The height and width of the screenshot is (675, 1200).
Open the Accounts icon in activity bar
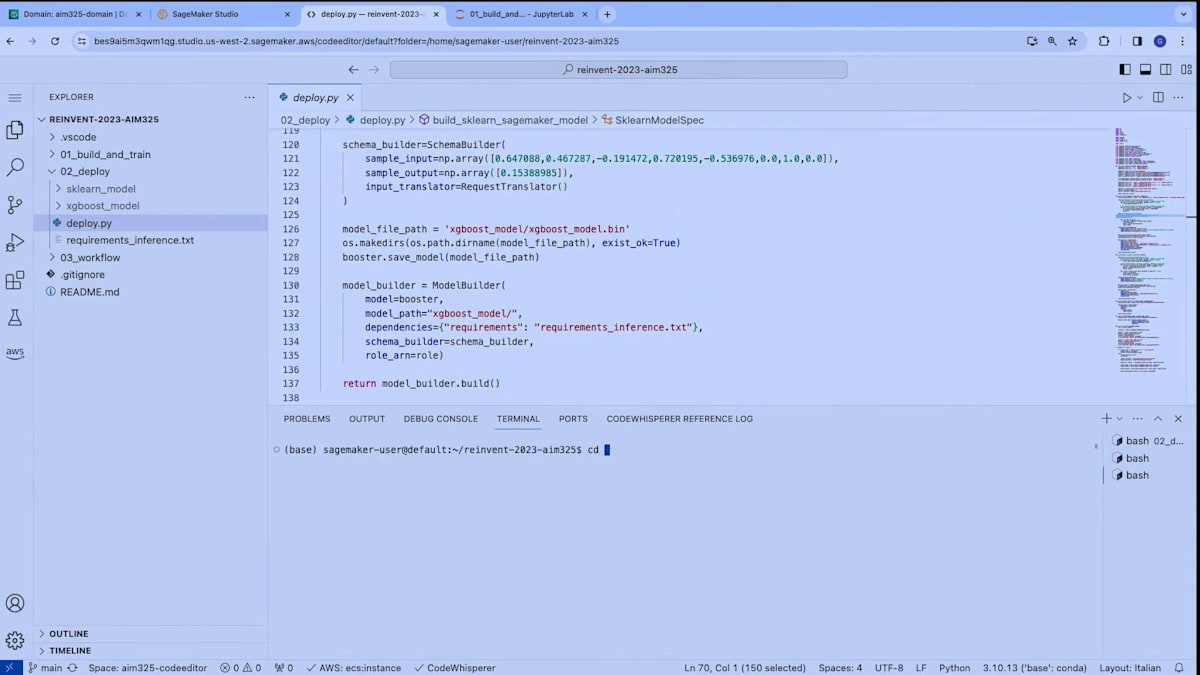coord(15,603)
